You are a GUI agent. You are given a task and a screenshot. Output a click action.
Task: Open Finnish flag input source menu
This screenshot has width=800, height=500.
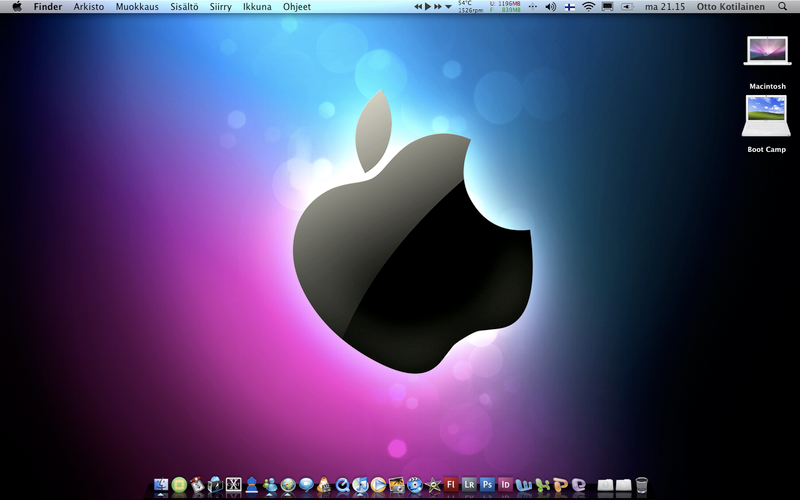pos(570,7)
